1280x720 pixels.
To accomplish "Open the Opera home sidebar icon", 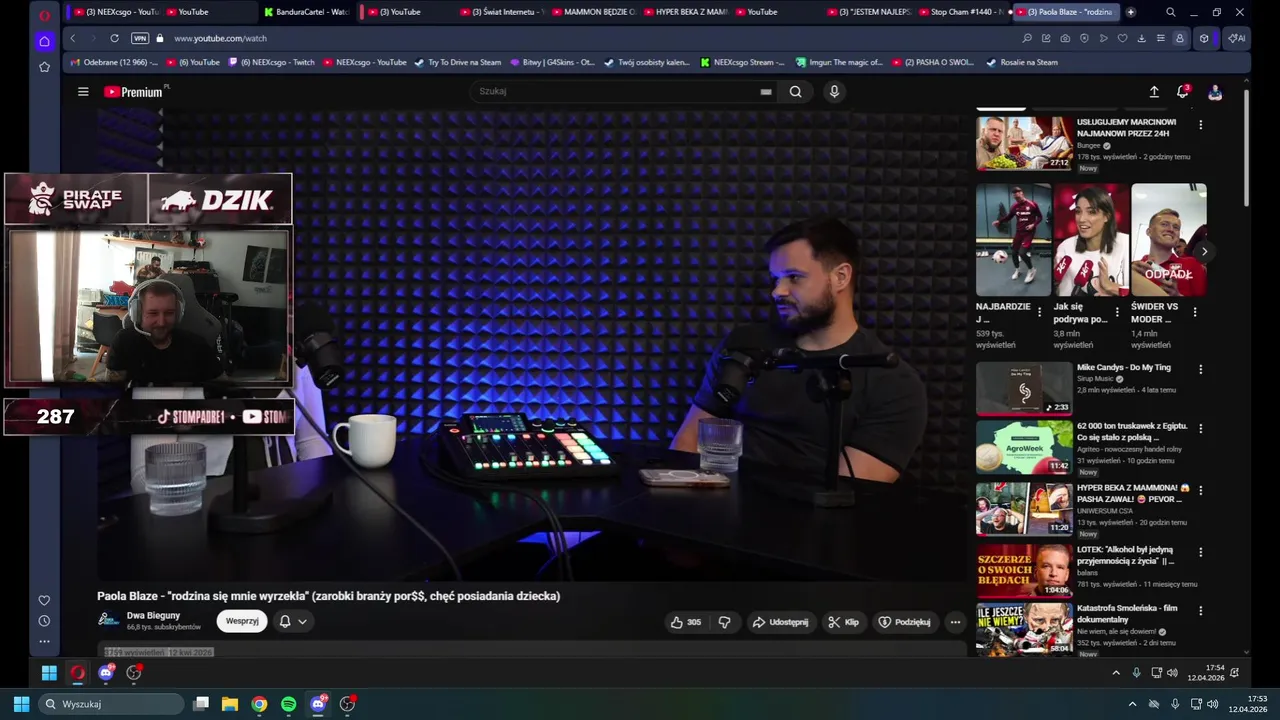I will 44,41.
